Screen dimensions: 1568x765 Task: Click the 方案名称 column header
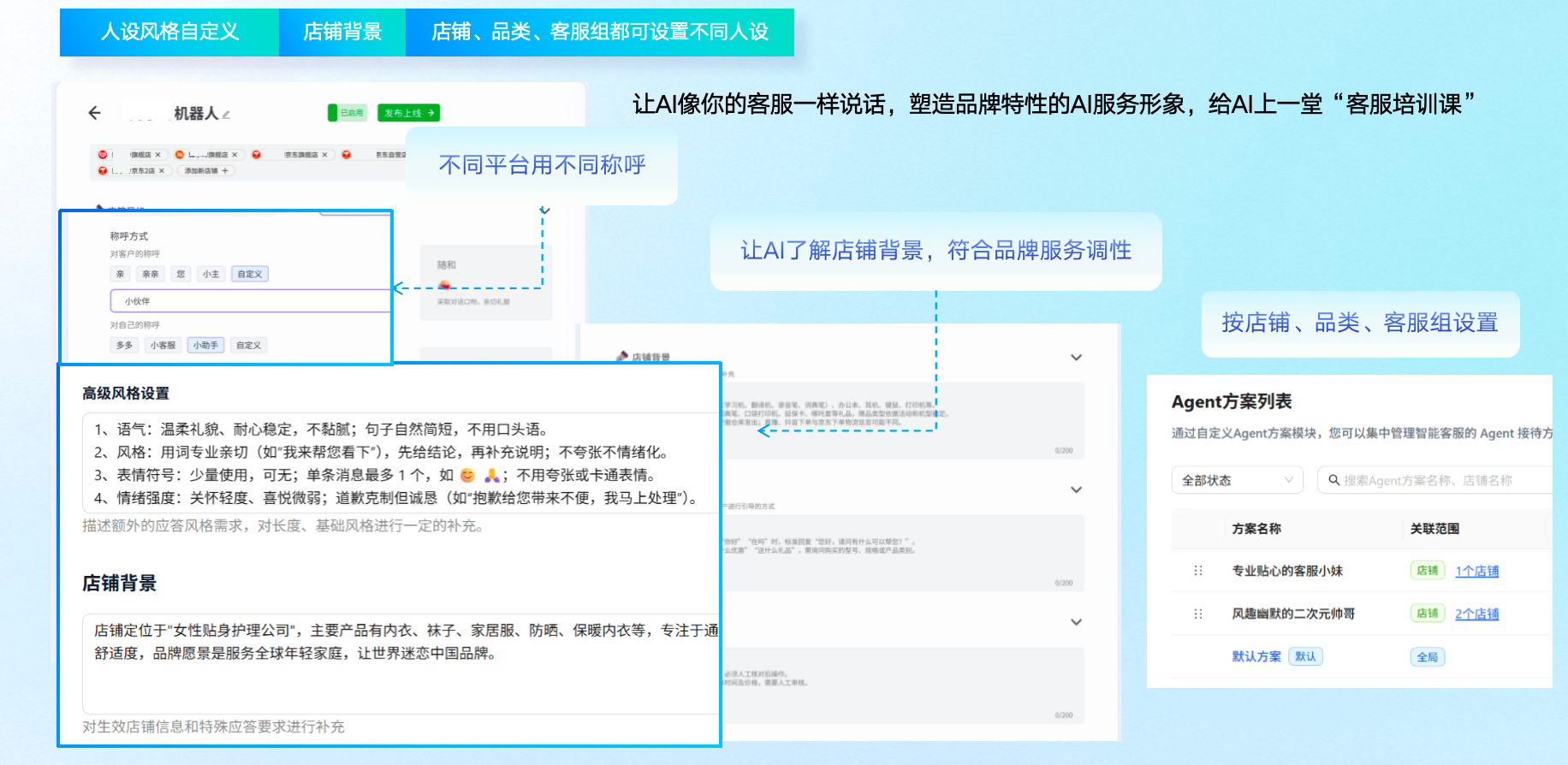tap(1256, 529)
